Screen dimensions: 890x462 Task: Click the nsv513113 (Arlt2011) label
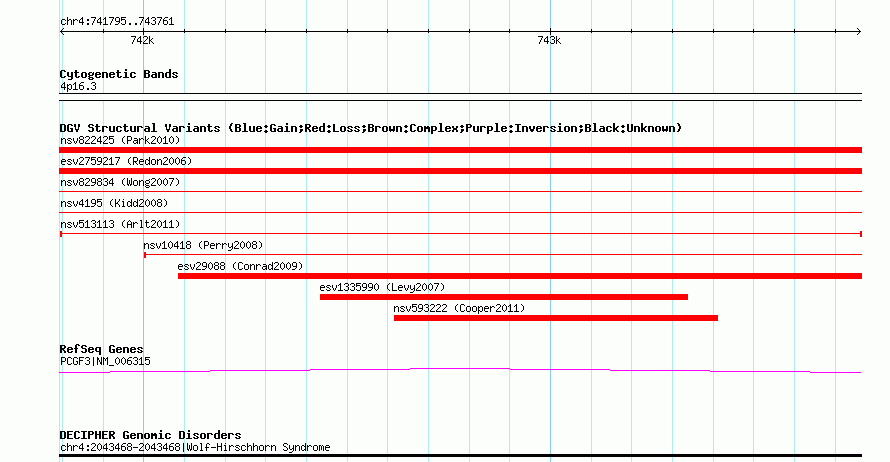[x=120, y=224]
